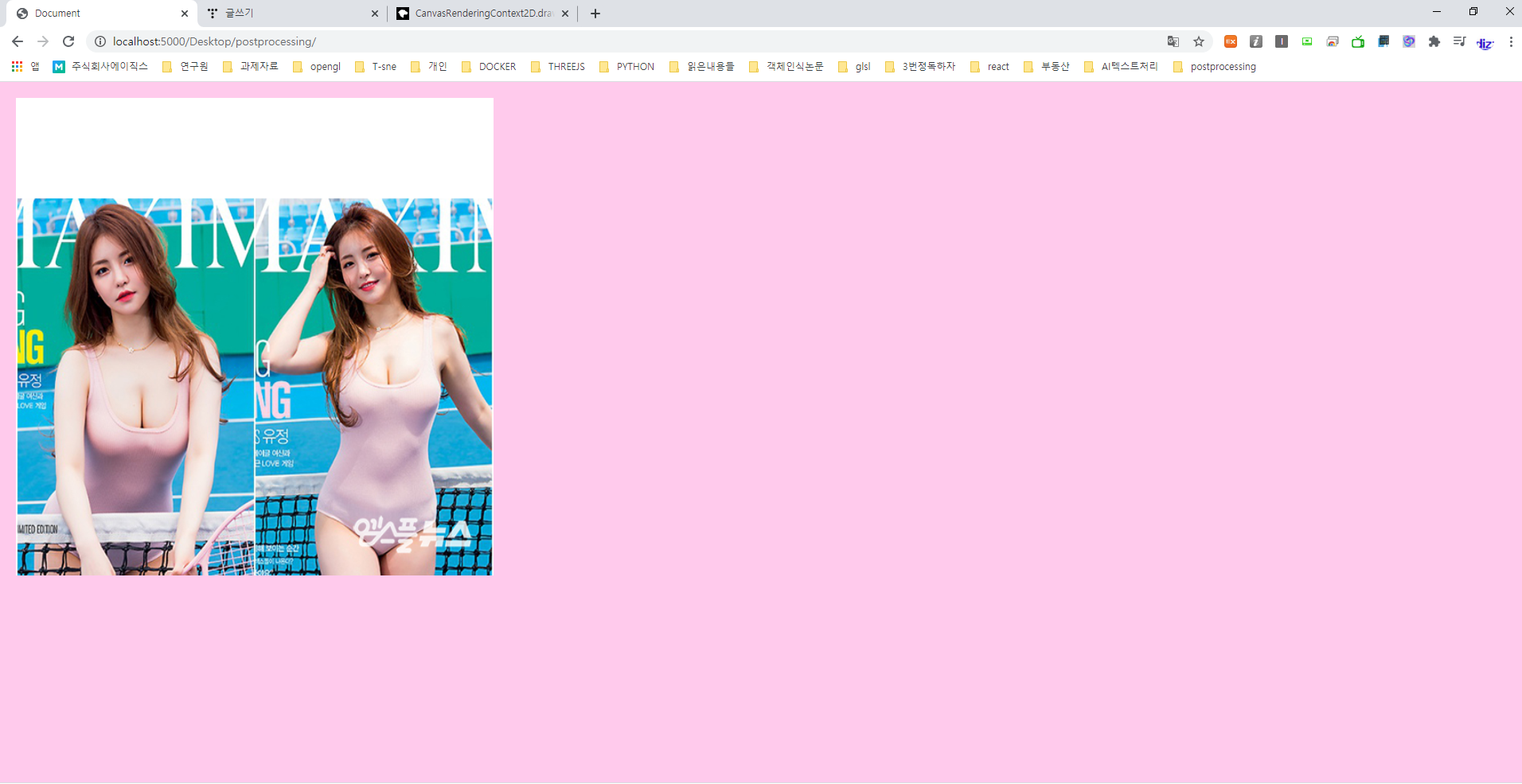Open the orange EX extension icon
1522x784 pixels.
pyautogui.click(x=1231, y=41)
